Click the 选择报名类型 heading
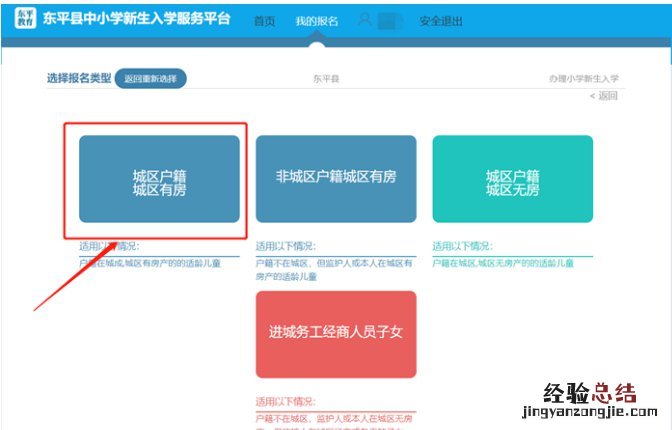672x430 pixels. [x=79, y=78]
